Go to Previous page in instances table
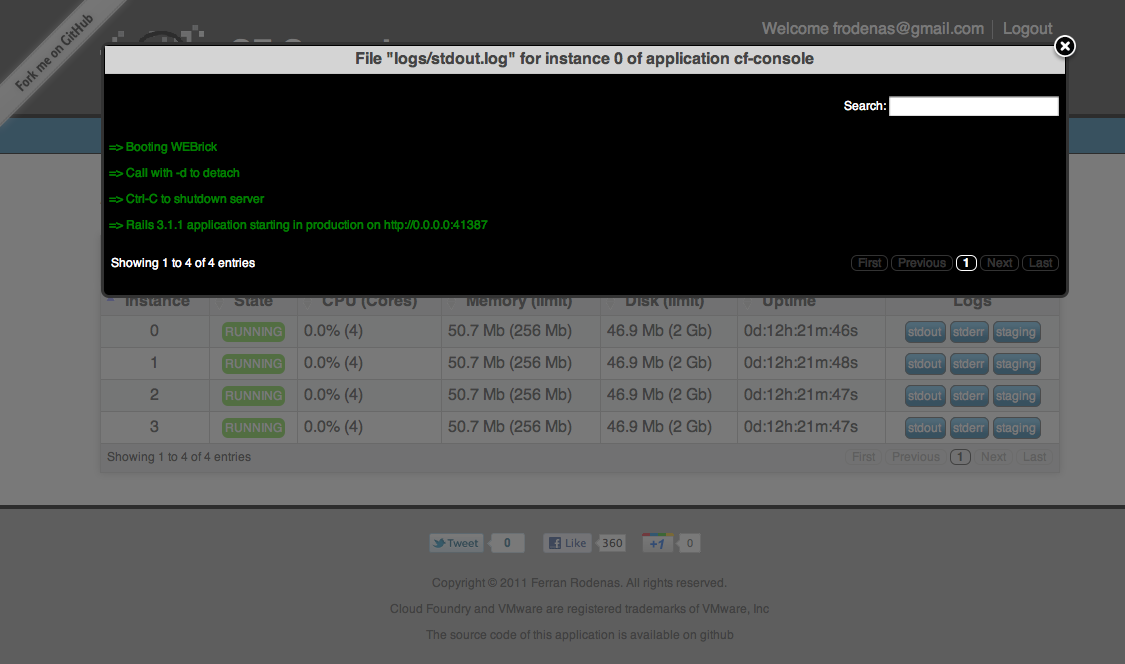This screenshot has width=1125, height=664. click(915, 457)
